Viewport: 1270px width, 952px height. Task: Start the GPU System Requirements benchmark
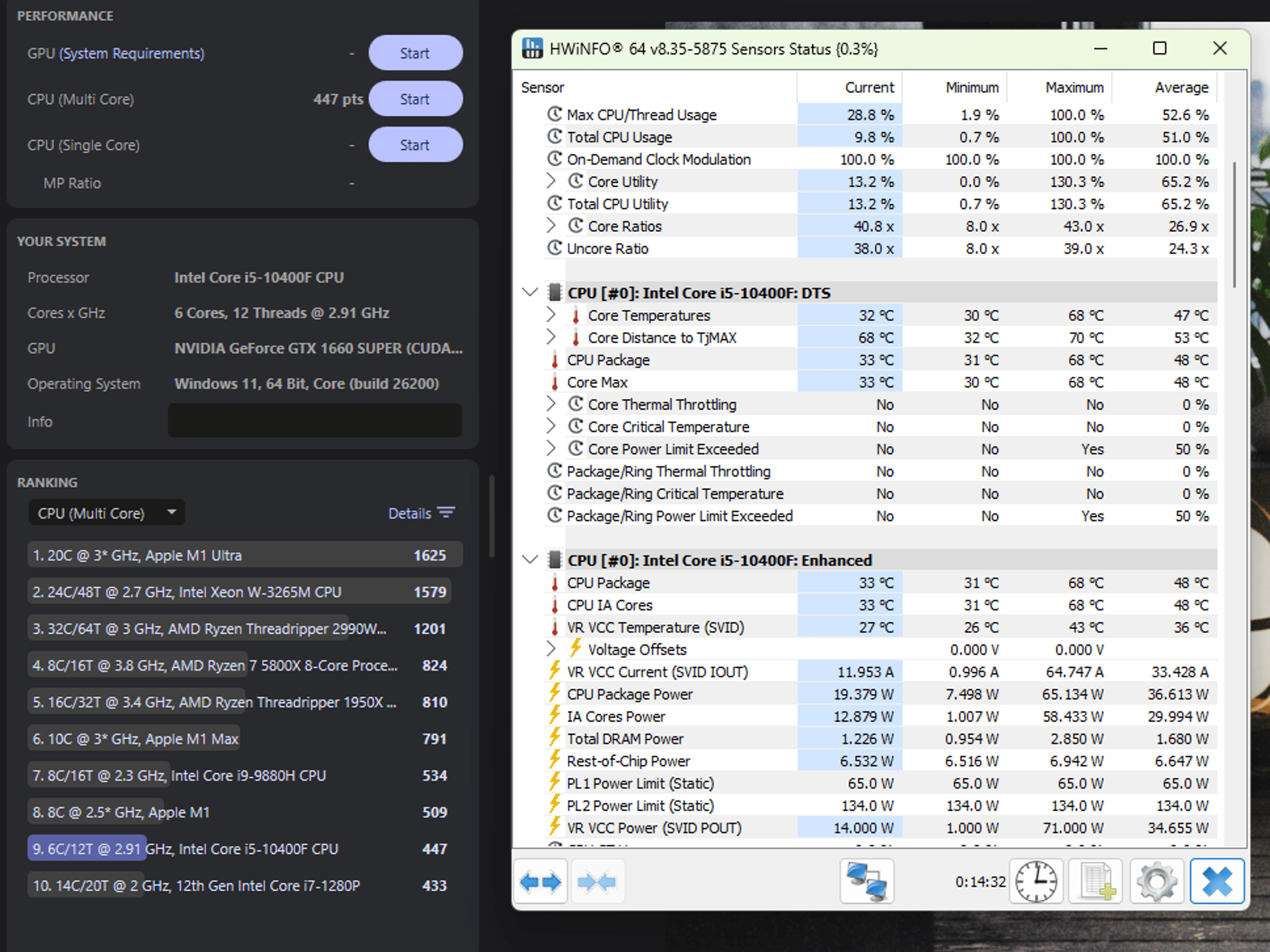415,53
